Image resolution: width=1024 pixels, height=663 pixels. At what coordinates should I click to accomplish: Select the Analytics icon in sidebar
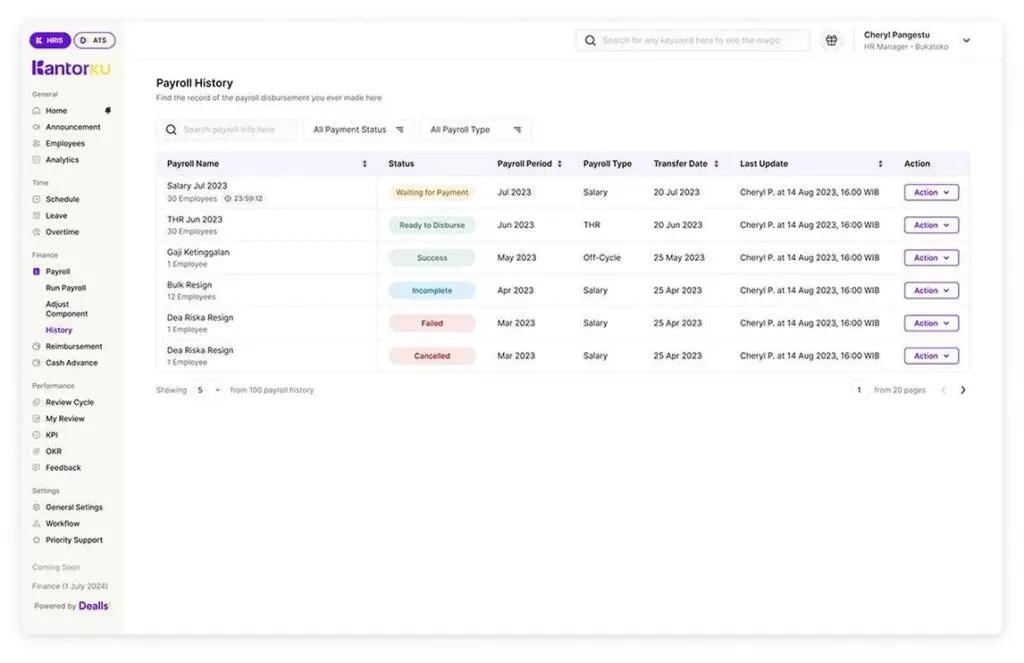pos(38,159)
